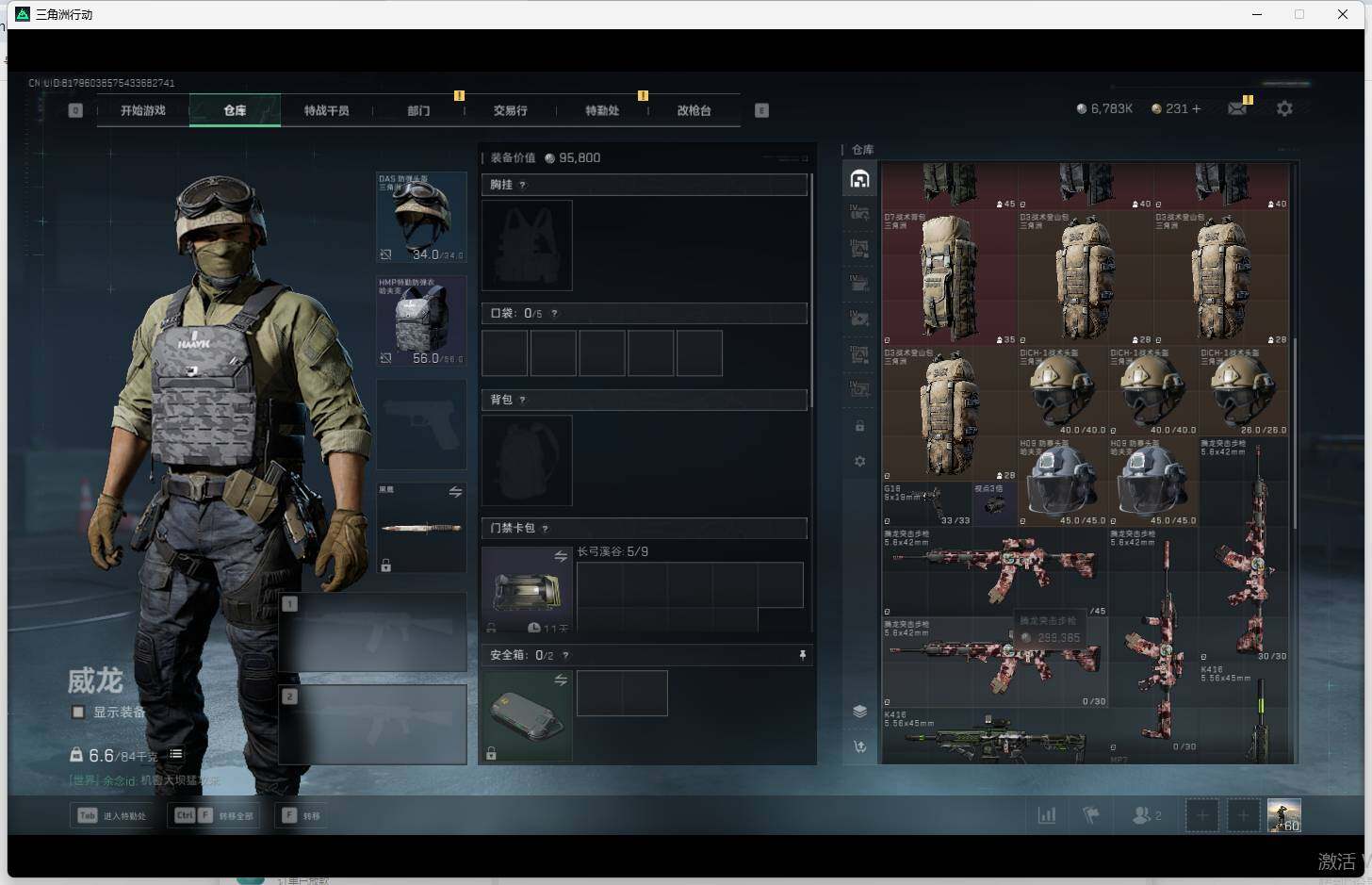Click the empty primary weapon slot 2
The width and height of the screenshot is (1372, 885).
point(372,724)
